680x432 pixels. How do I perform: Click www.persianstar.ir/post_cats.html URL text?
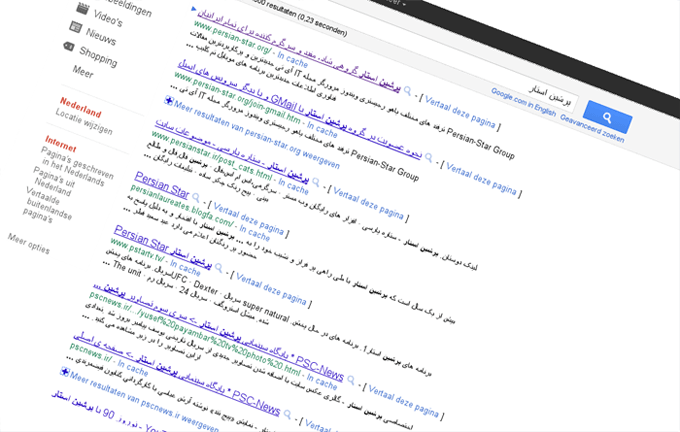tap(212, 155)
